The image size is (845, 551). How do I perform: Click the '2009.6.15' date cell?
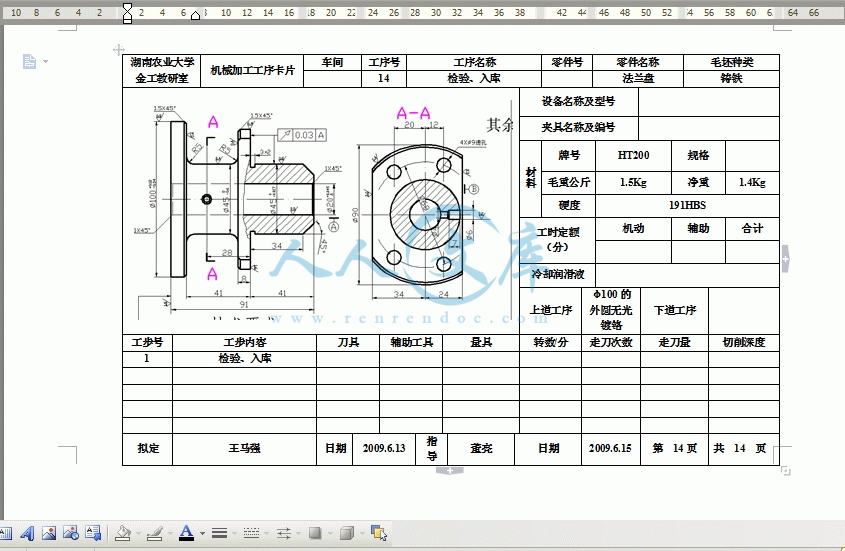pyautogui.click(x=610, y=449)
